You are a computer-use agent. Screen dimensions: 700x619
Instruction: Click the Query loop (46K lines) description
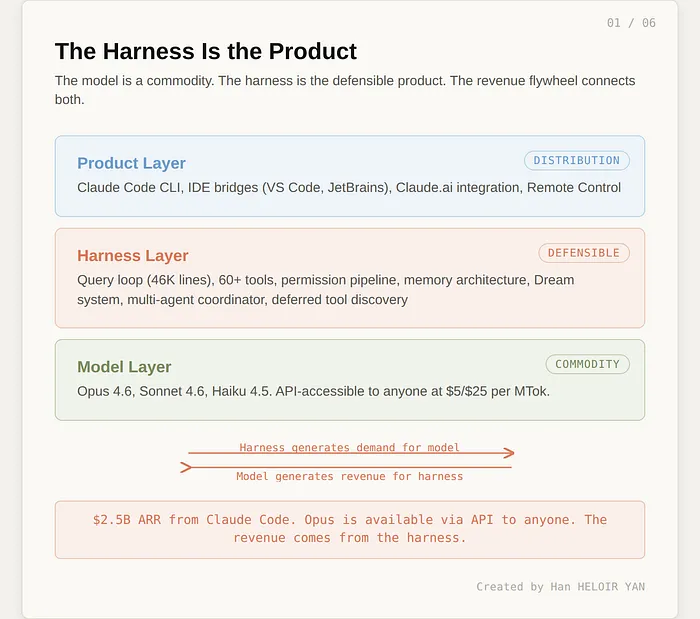[326, 289]
